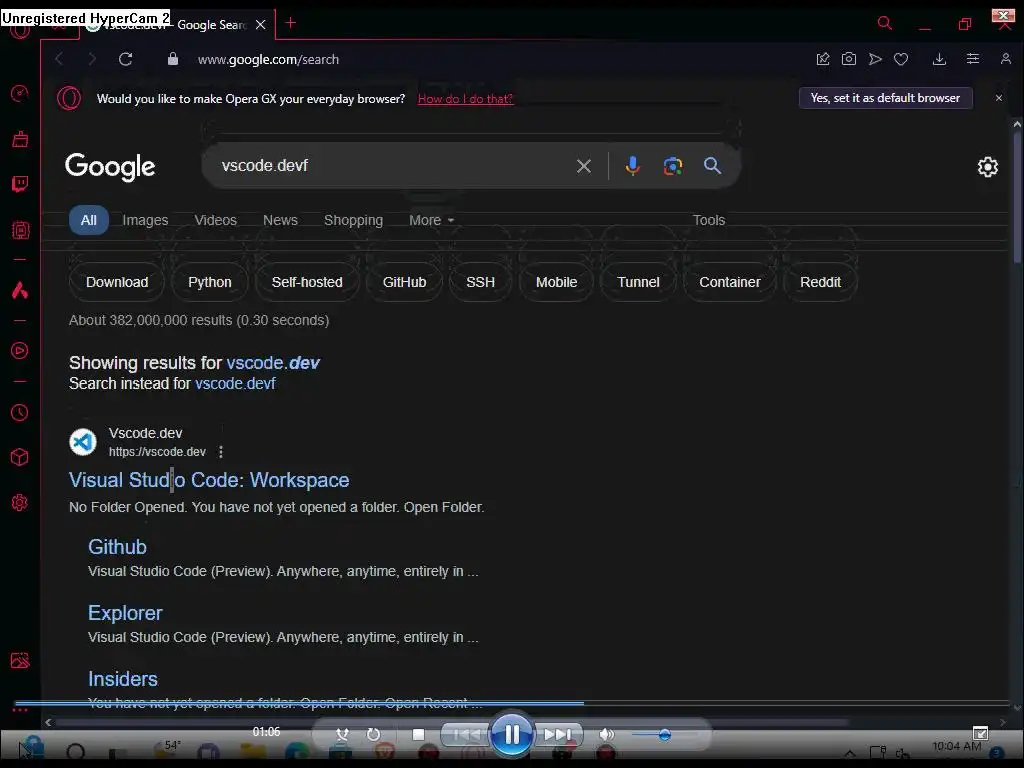Viewport: 1024px width, 768px height.
Task: Set Opera GX as default browser
Action: (886, 98)
